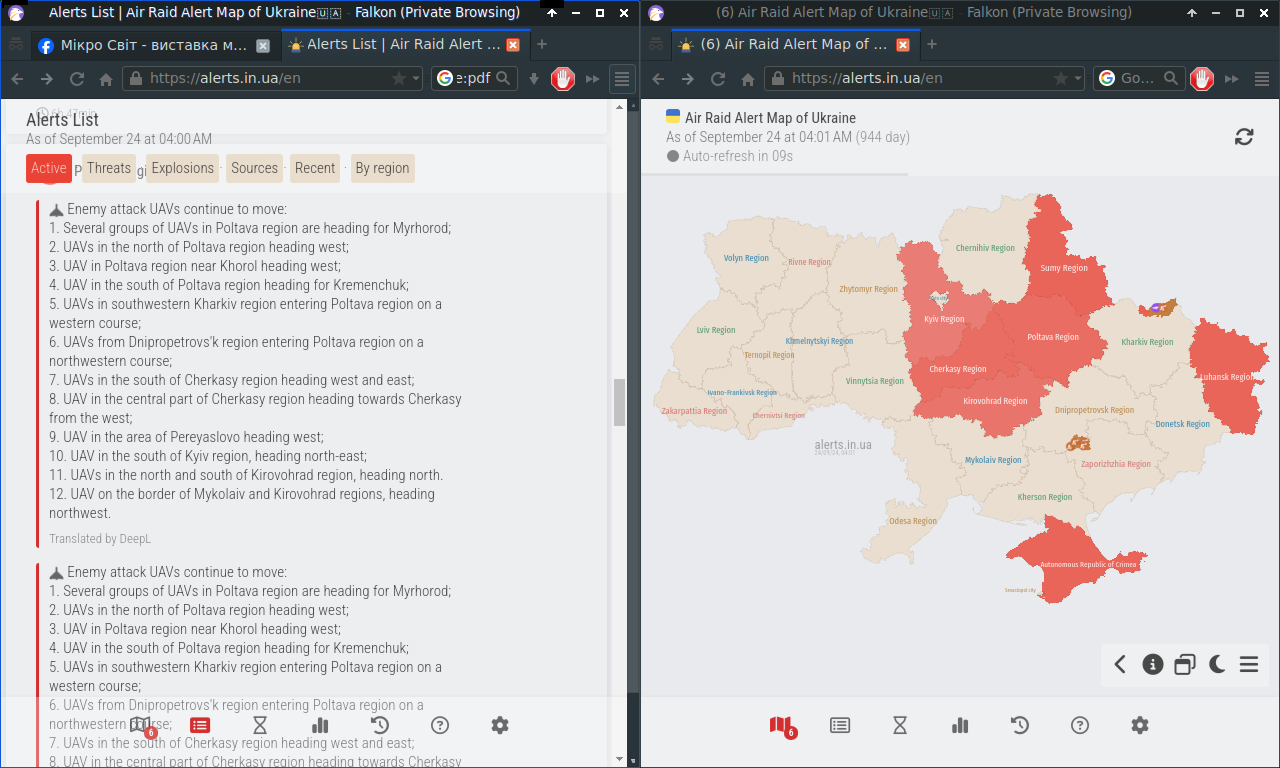The image size is (1280, 768).
Task: Select the alerts list icon in left window bottom bar
Action: pyautogui.click(x=200, y=726)
